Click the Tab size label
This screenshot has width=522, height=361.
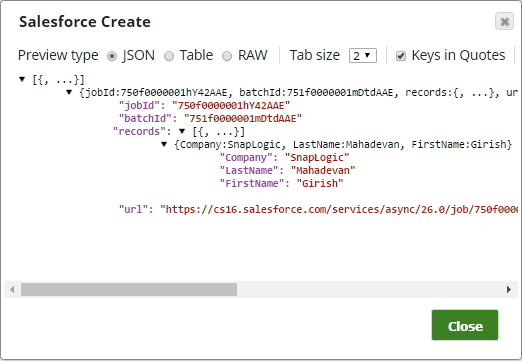pos(315,55)
